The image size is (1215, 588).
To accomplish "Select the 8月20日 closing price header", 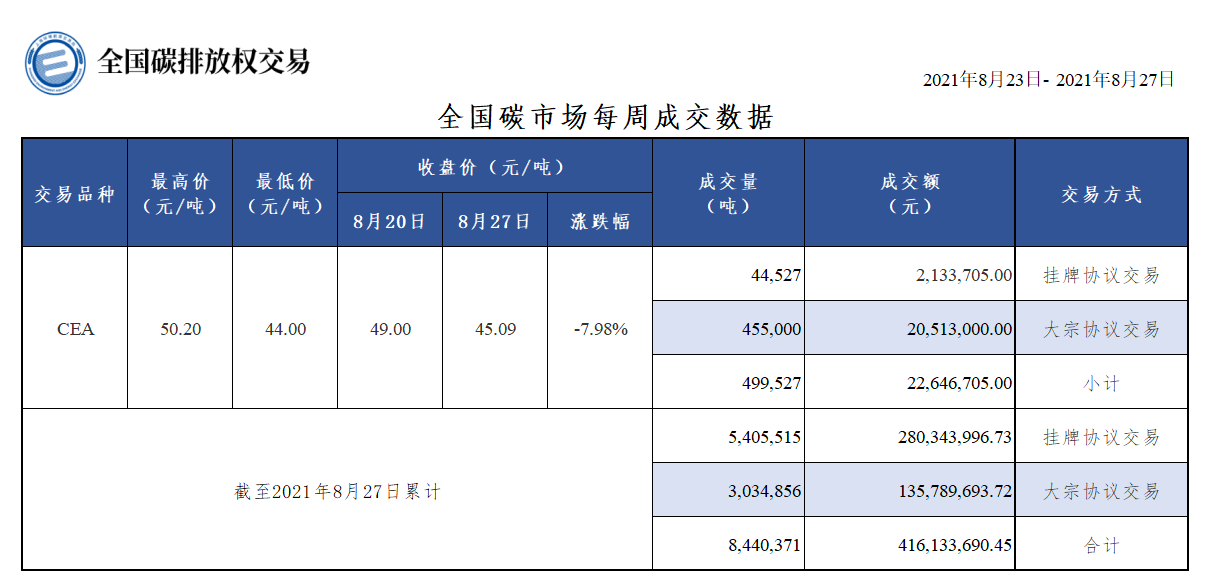I will [x=390, y=221].
